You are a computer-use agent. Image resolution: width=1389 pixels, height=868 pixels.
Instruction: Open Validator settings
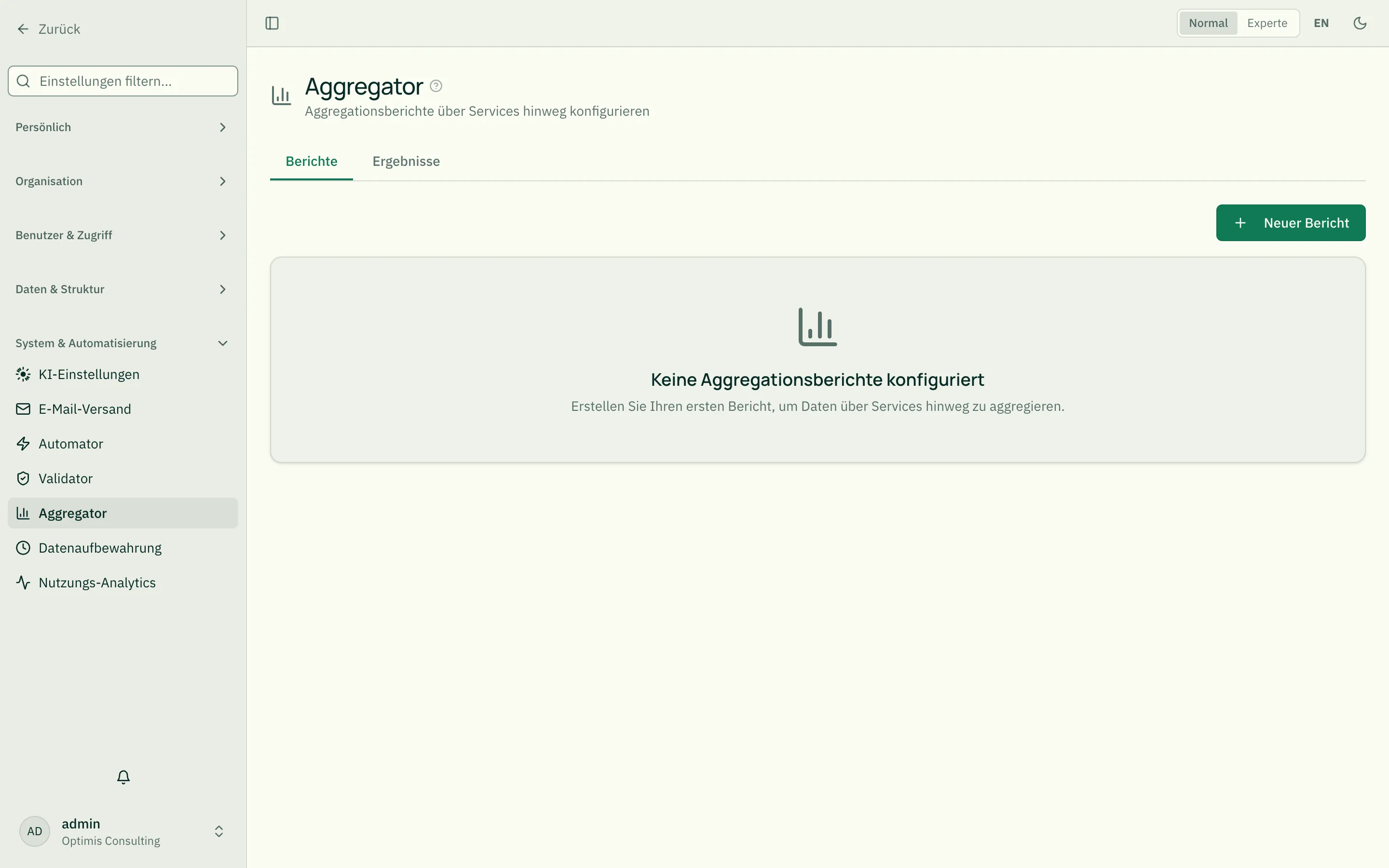(123, 478)
